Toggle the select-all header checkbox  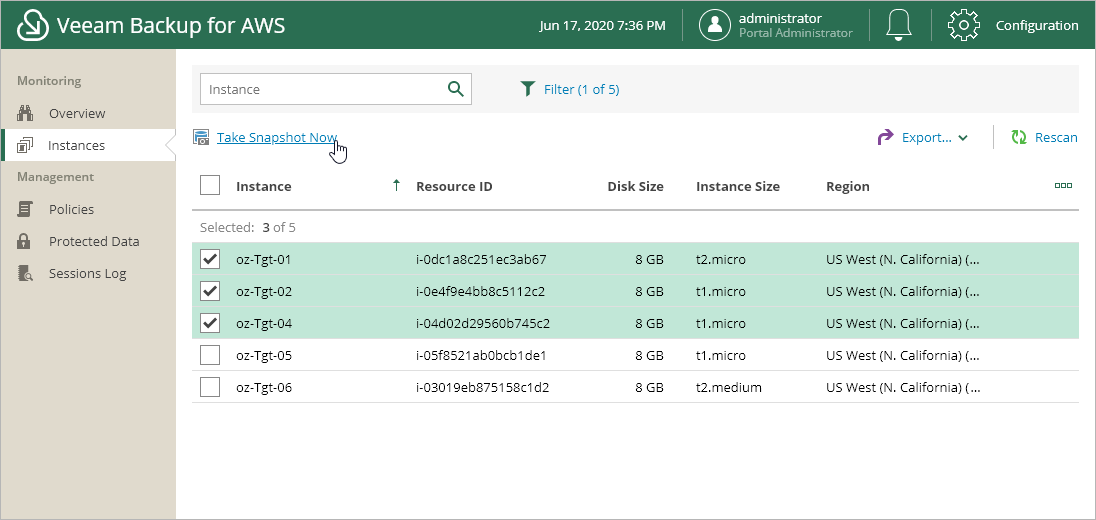(210, 185)
